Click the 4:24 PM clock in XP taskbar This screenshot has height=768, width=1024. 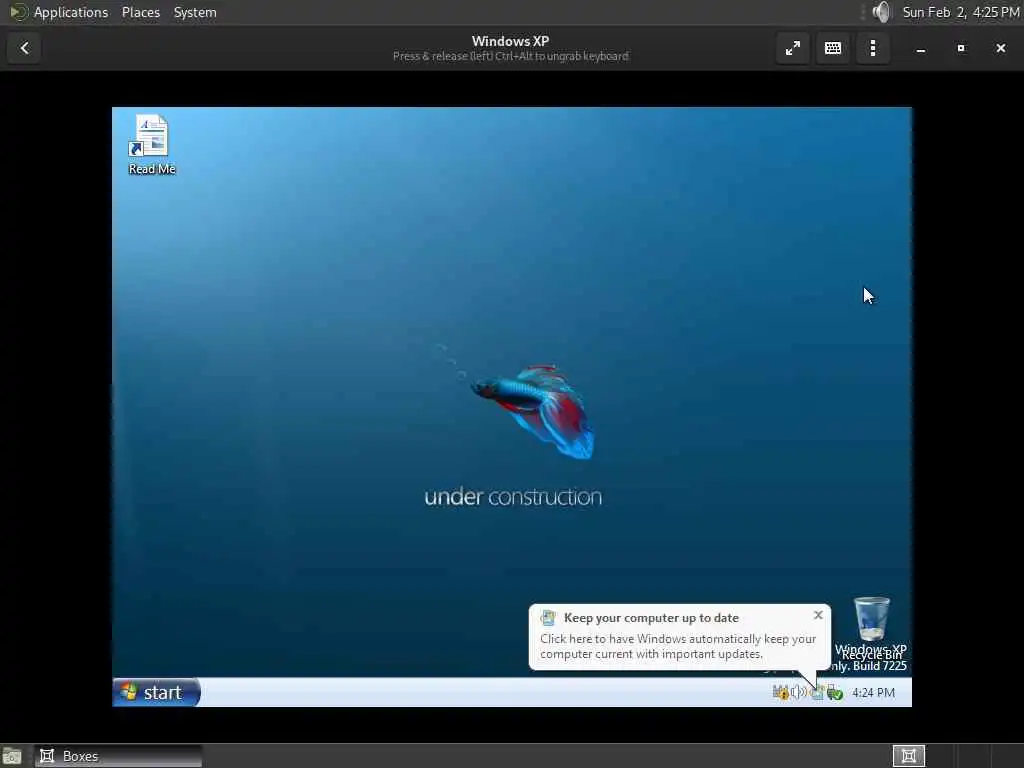tap(873, 692)
